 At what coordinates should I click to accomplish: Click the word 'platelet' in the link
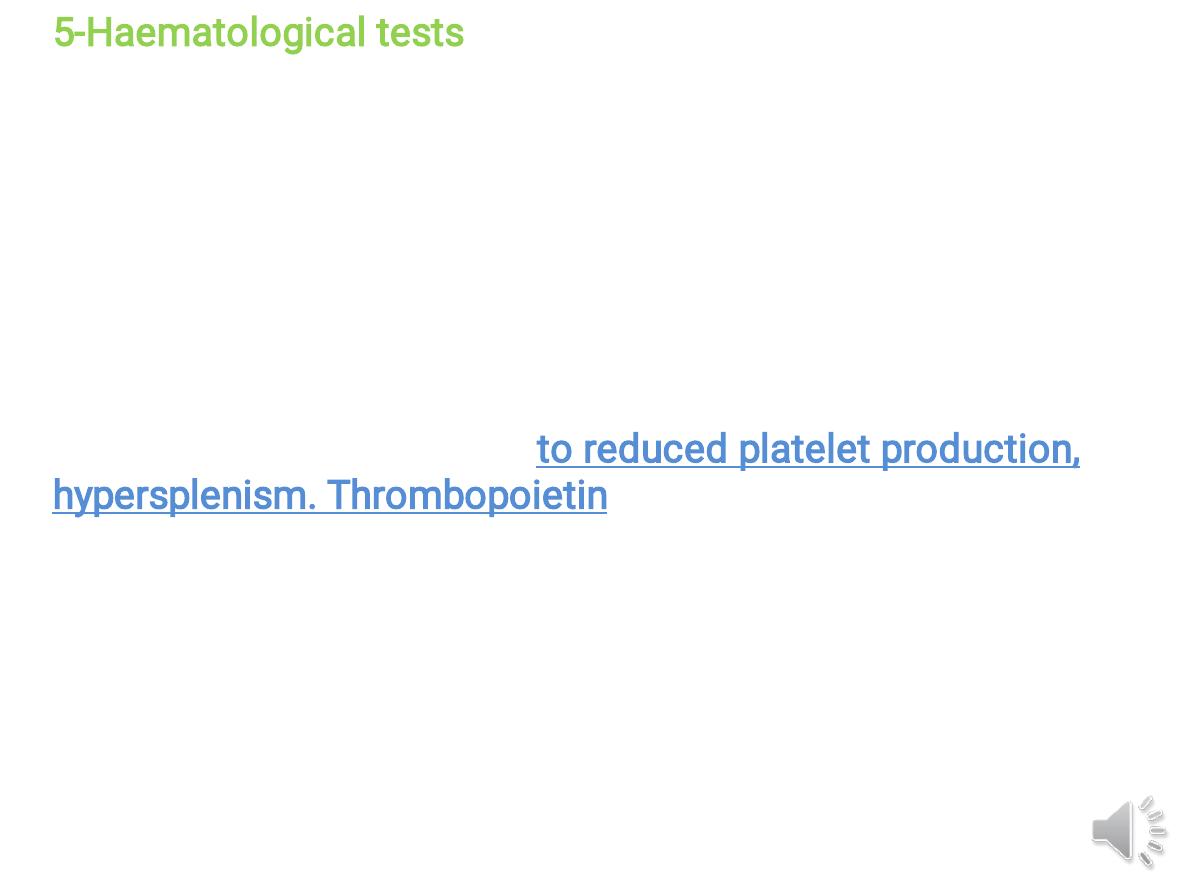click(x=804, y=449)
